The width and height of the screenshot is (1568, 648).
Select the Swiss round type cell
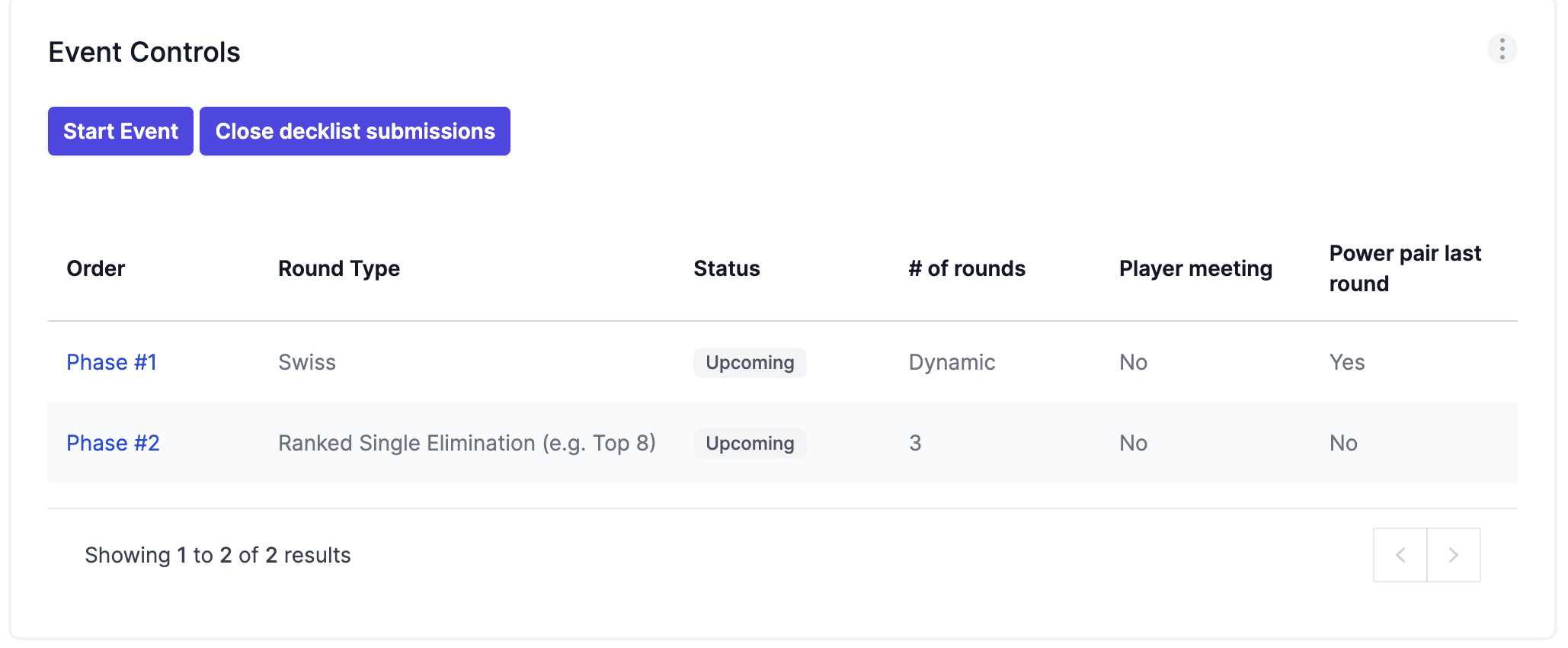click(307, 362)
